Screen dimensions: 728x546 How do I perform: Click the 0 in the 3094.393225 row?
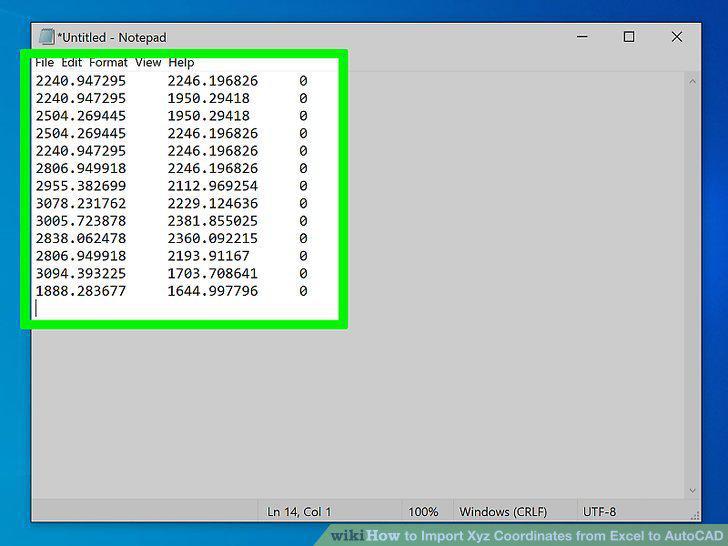(303, 273)
